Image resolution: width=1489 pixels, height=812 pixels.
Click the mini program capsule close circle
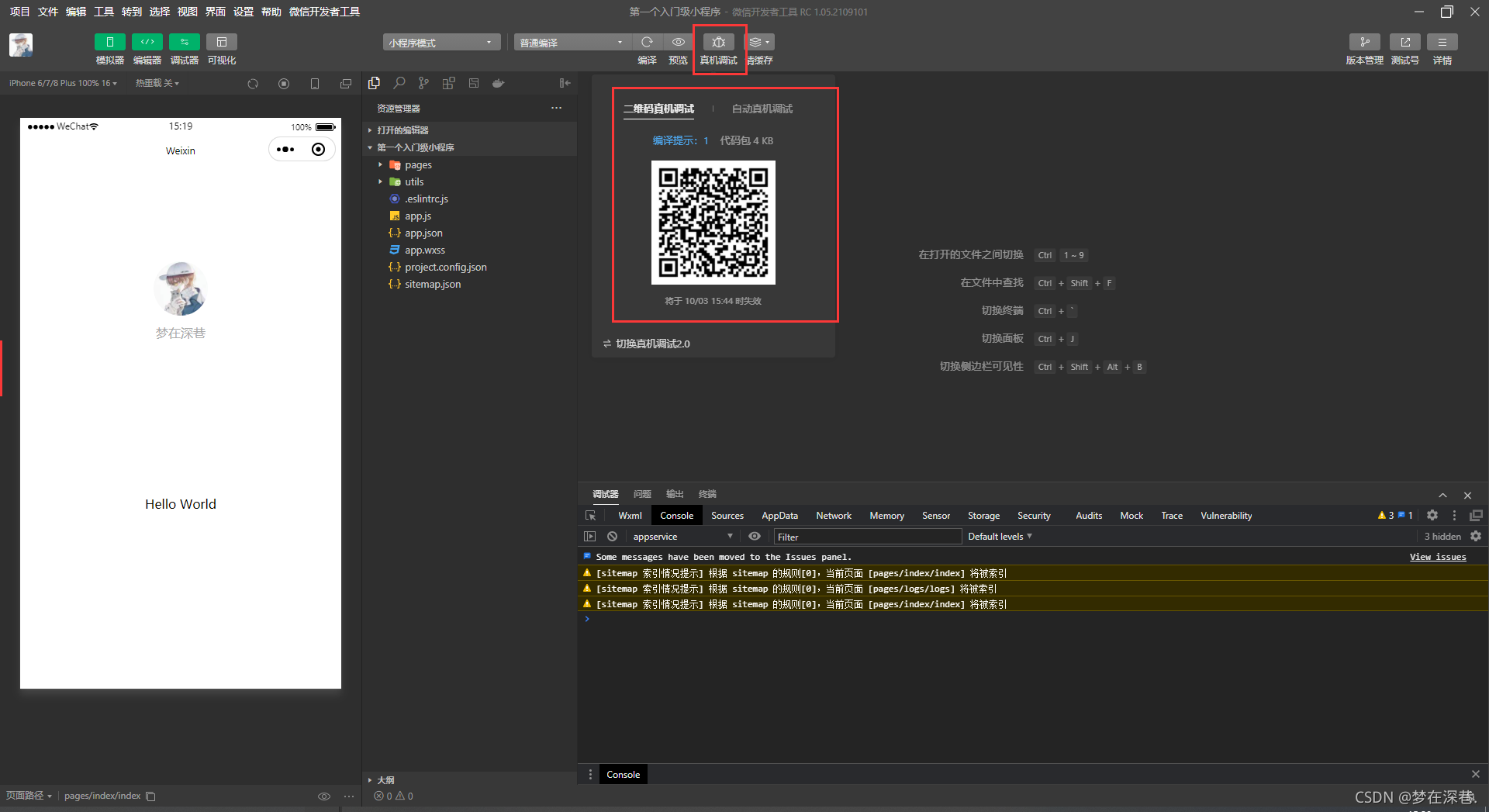[x=318, y=150]
